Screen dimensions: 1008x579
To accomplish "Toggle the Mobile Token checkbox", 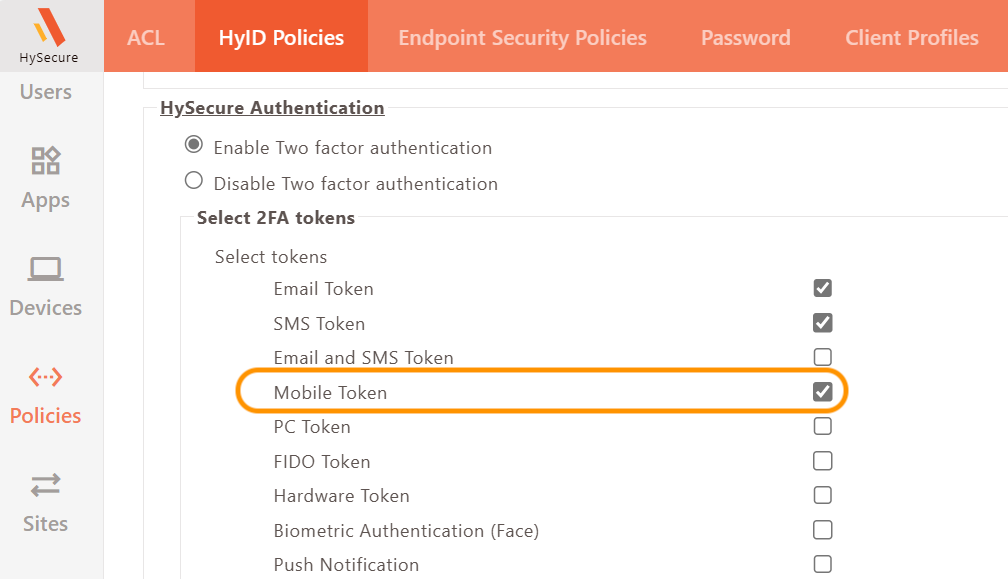I will (823, 392).
